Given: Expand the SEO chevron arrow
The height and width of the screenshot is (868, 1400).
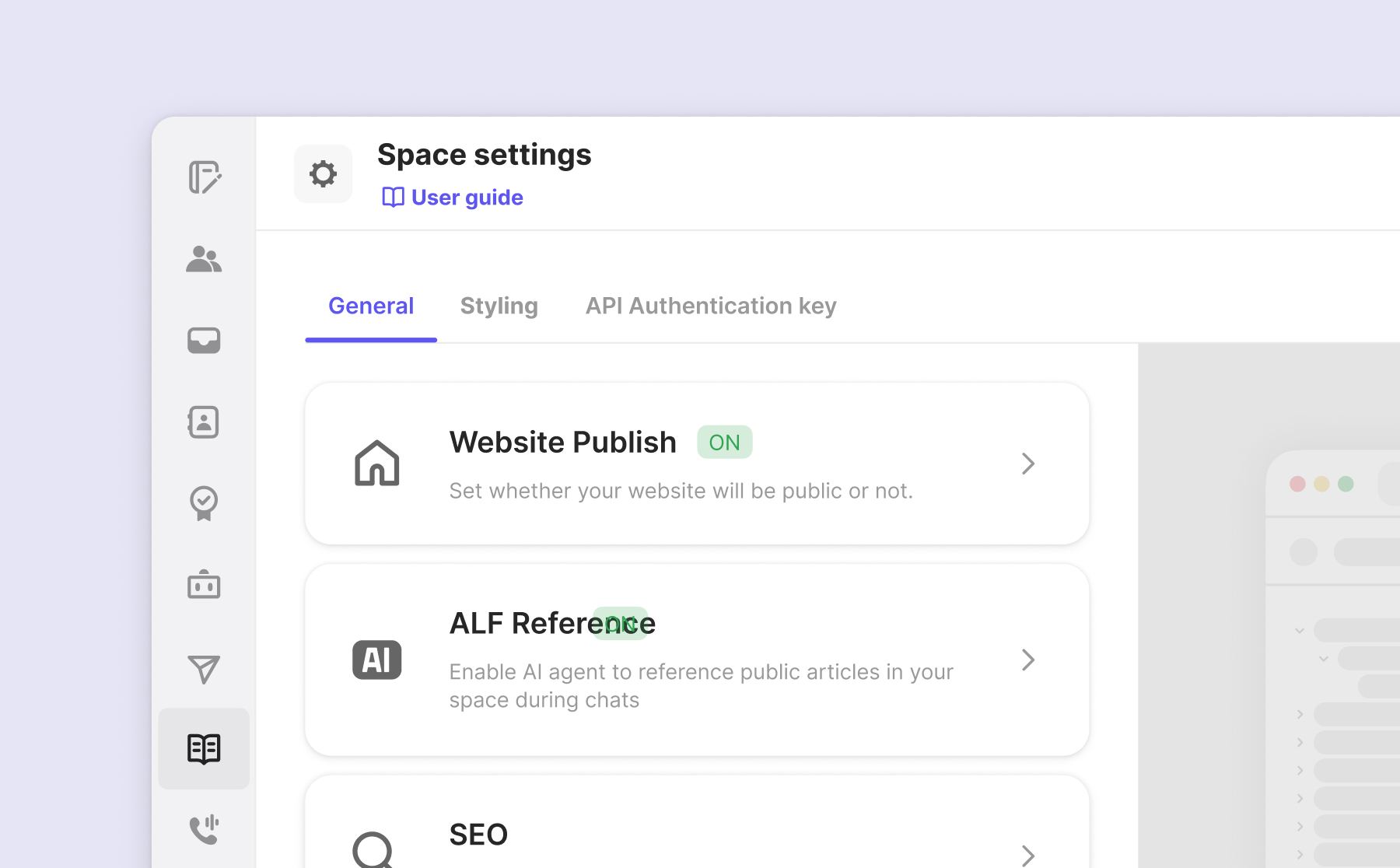Looking at the screenshot, I should (x=1028, y=856).
